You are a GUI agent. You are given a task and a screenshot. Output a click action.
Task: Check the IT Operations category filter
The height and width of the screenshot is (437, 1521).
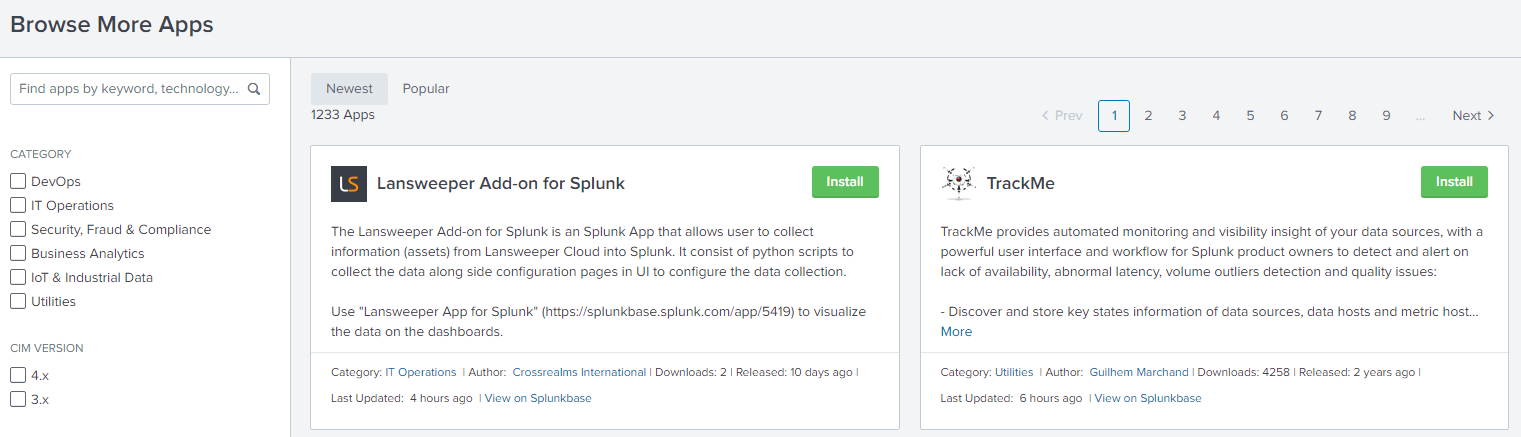pos(18,206)
